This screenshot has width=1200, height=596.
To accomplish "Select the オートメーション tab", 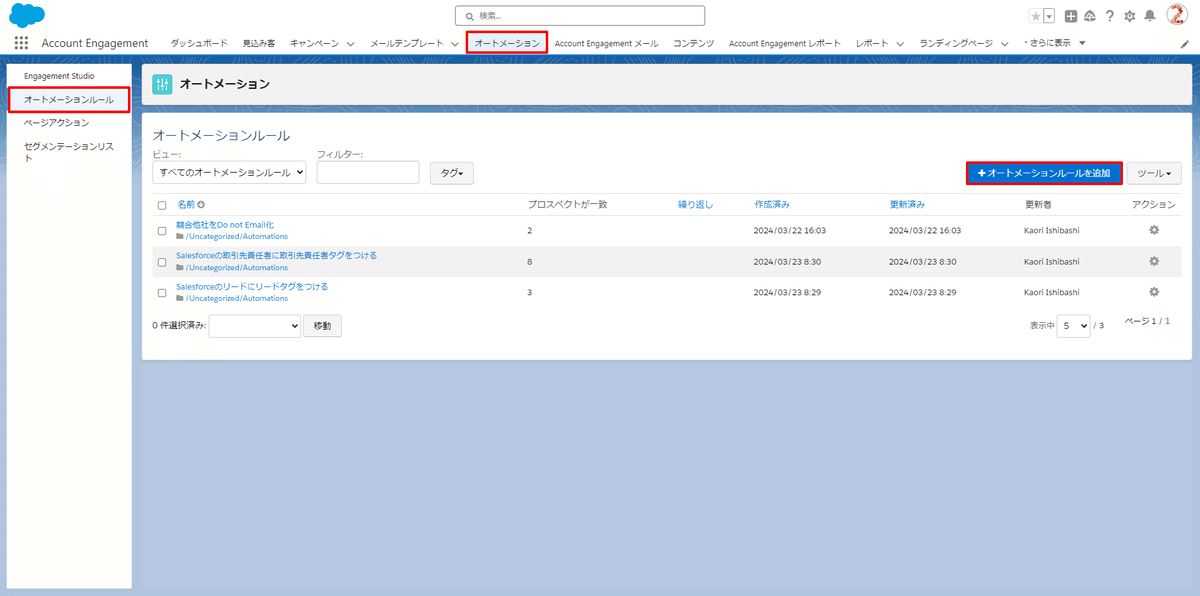I will tap(507, 43).
